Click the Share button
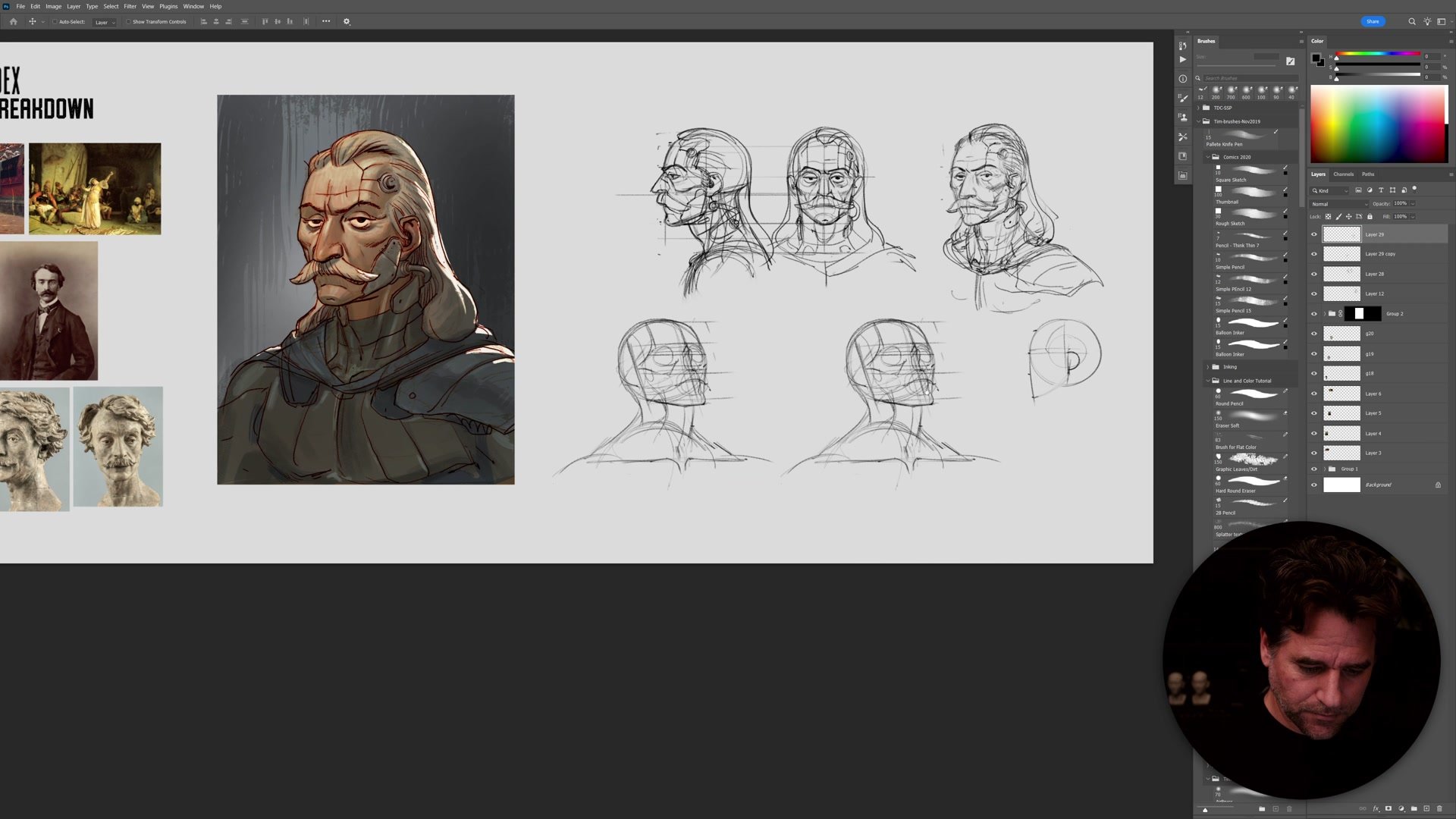 1373,21
